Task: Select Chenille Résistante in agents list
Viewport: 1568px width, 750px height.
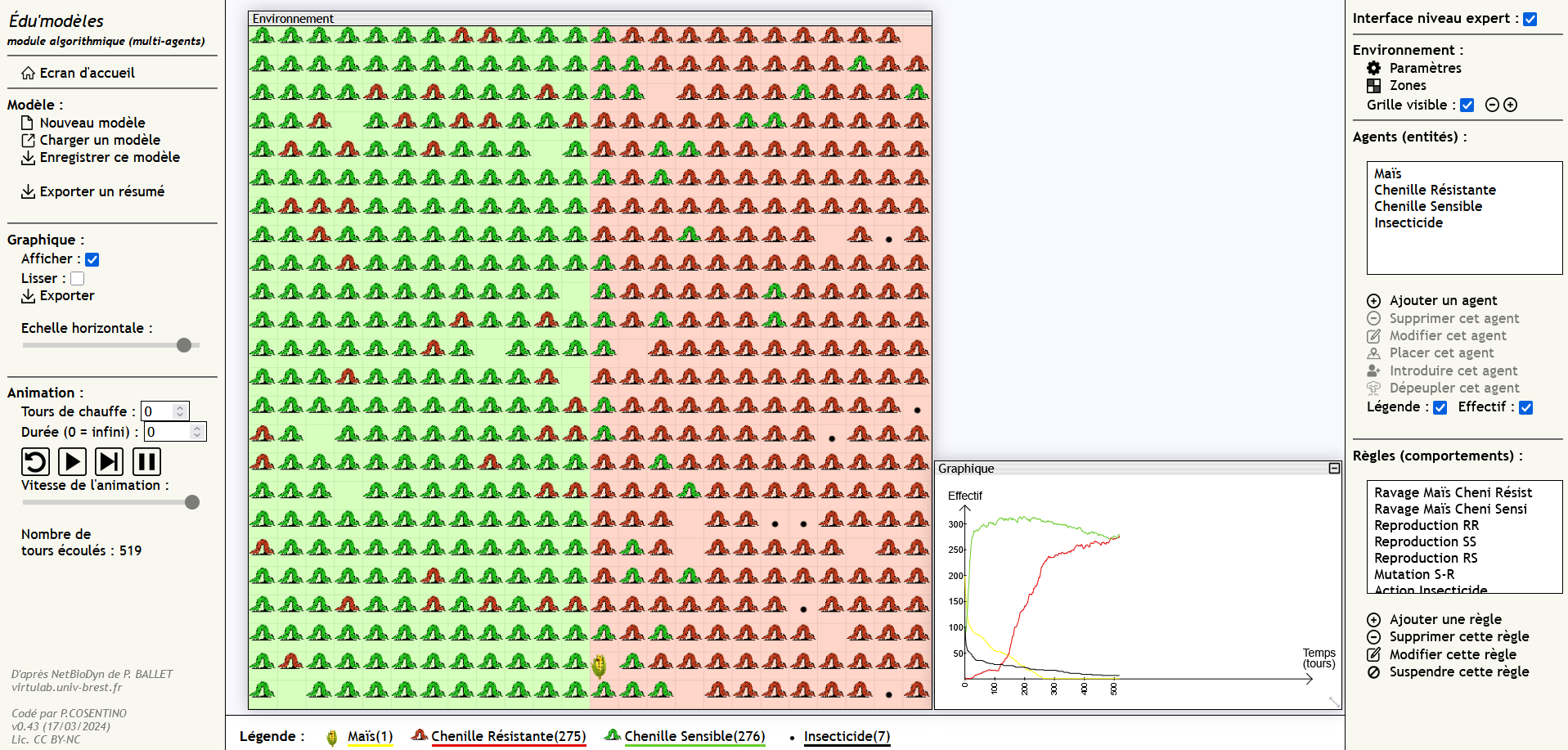Action: coord(1435,190)
